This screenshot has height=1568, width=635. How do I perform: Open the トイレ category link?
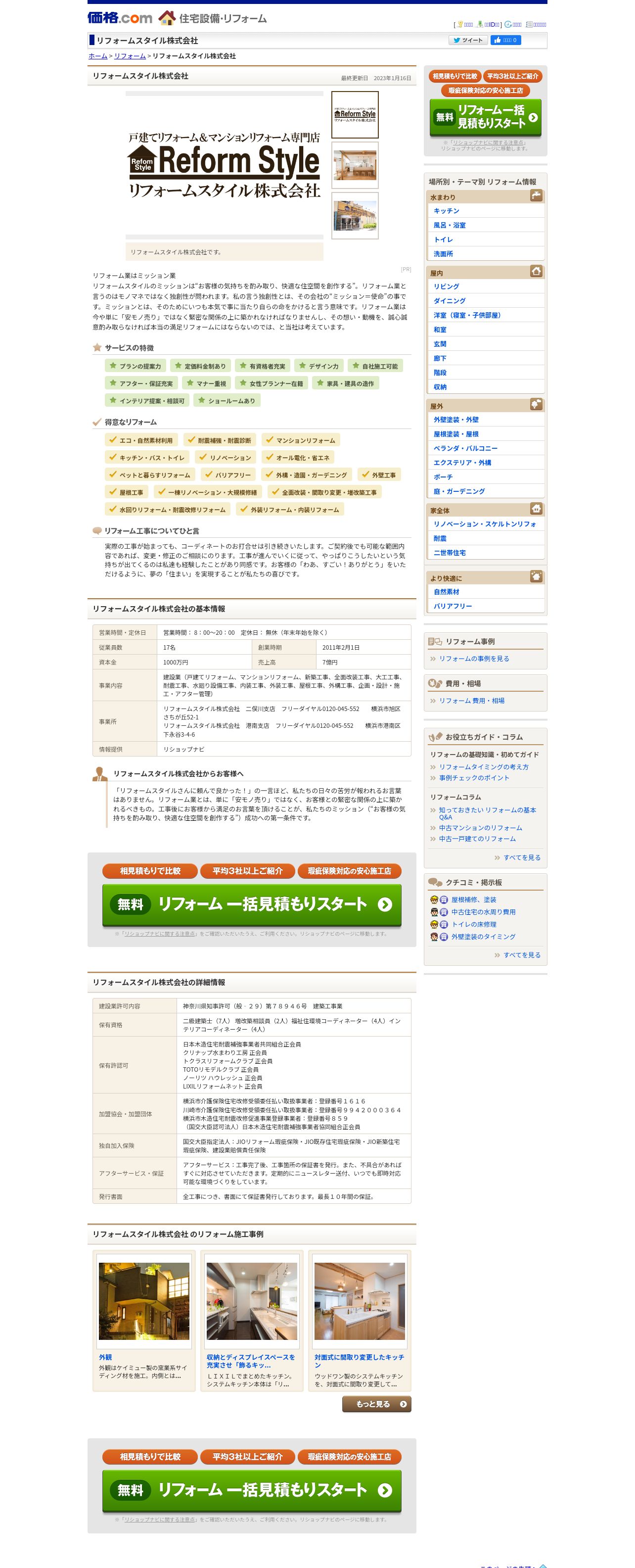coord(444,239)
